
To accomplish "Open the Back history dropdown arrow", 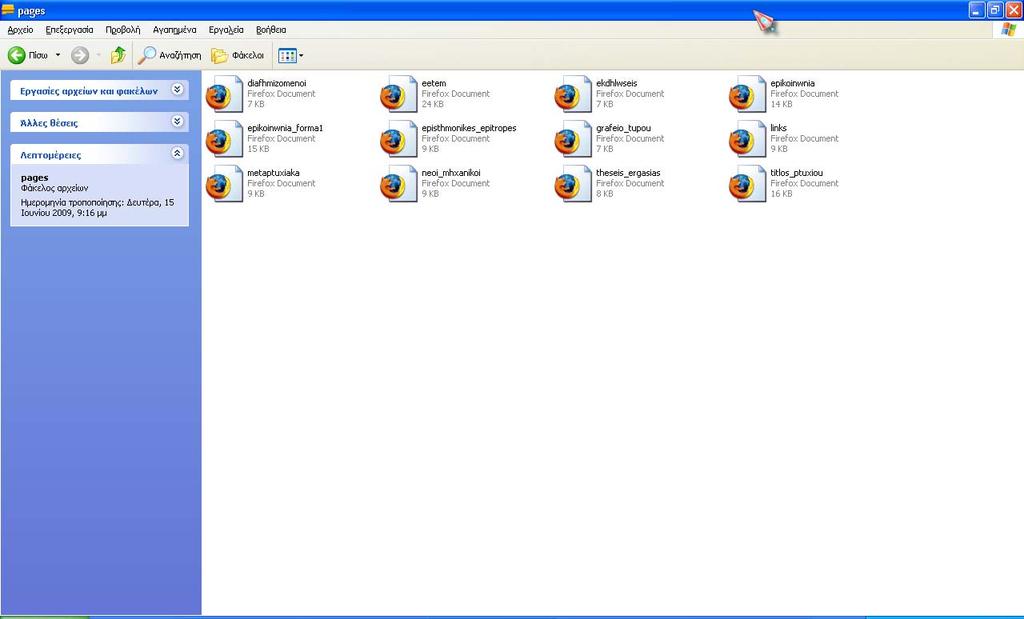I will click(x=57, y=56).
